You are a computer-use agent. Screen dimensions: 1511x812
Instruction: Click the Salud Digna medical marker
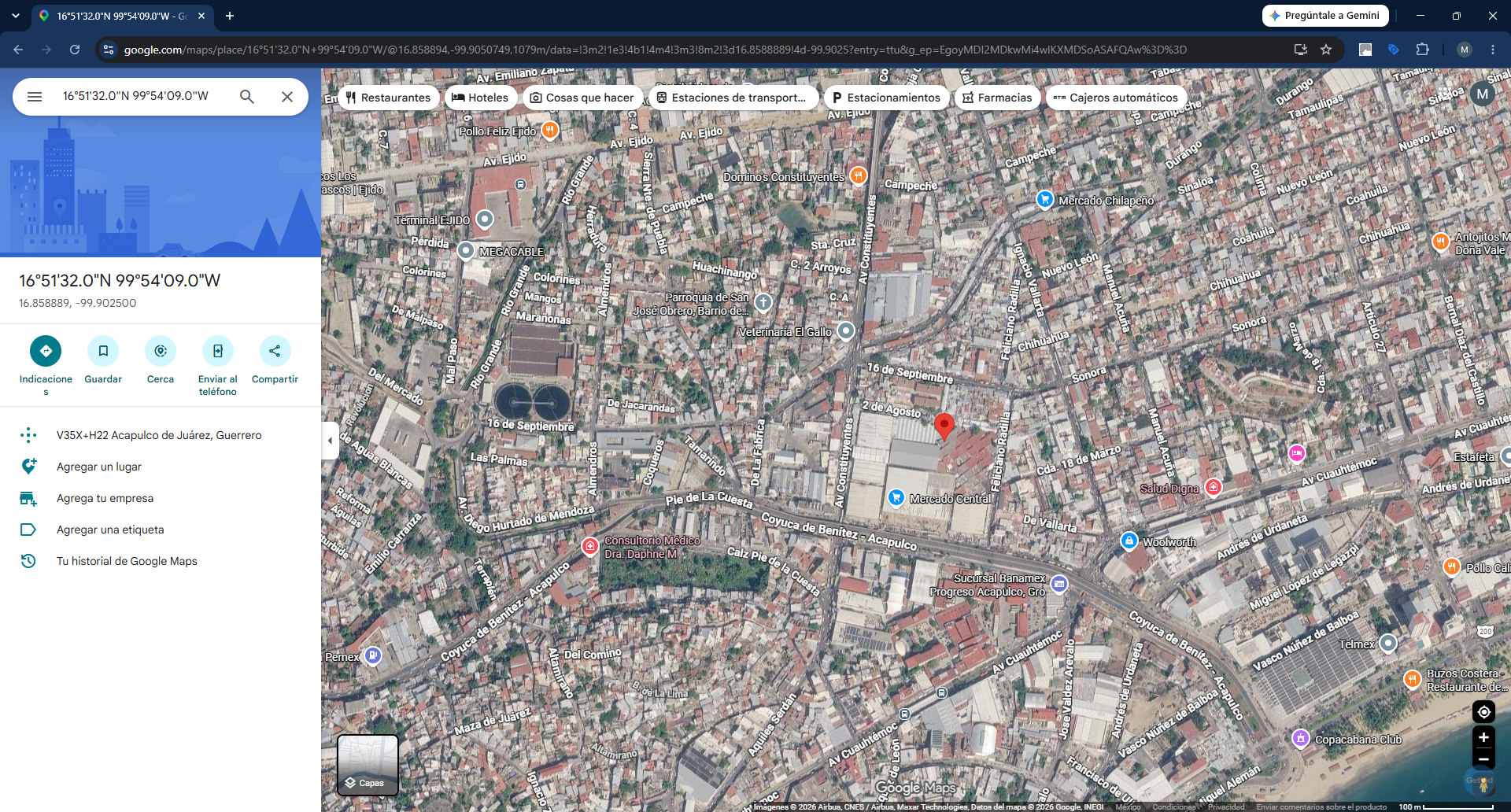(1214, 487)
